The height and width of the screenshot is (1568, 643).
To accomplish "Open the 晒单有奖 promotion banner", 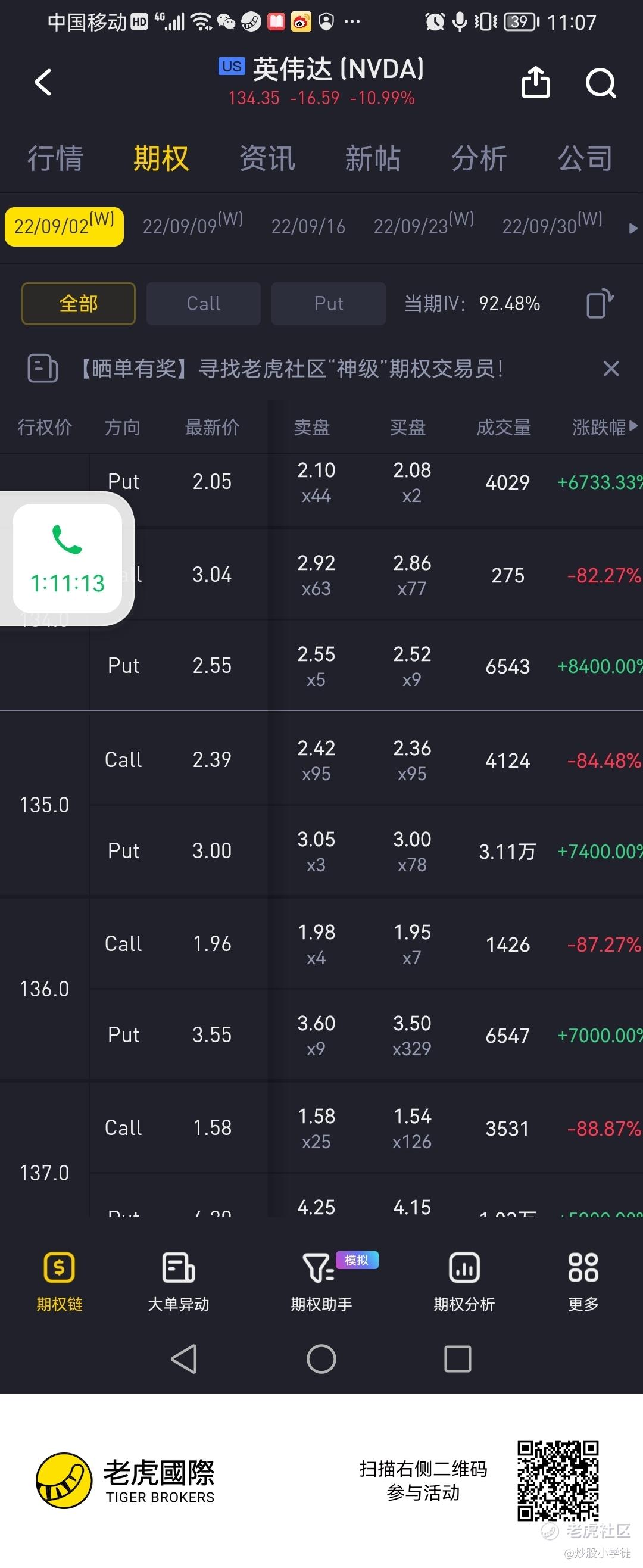I will (x=292, y=369).
